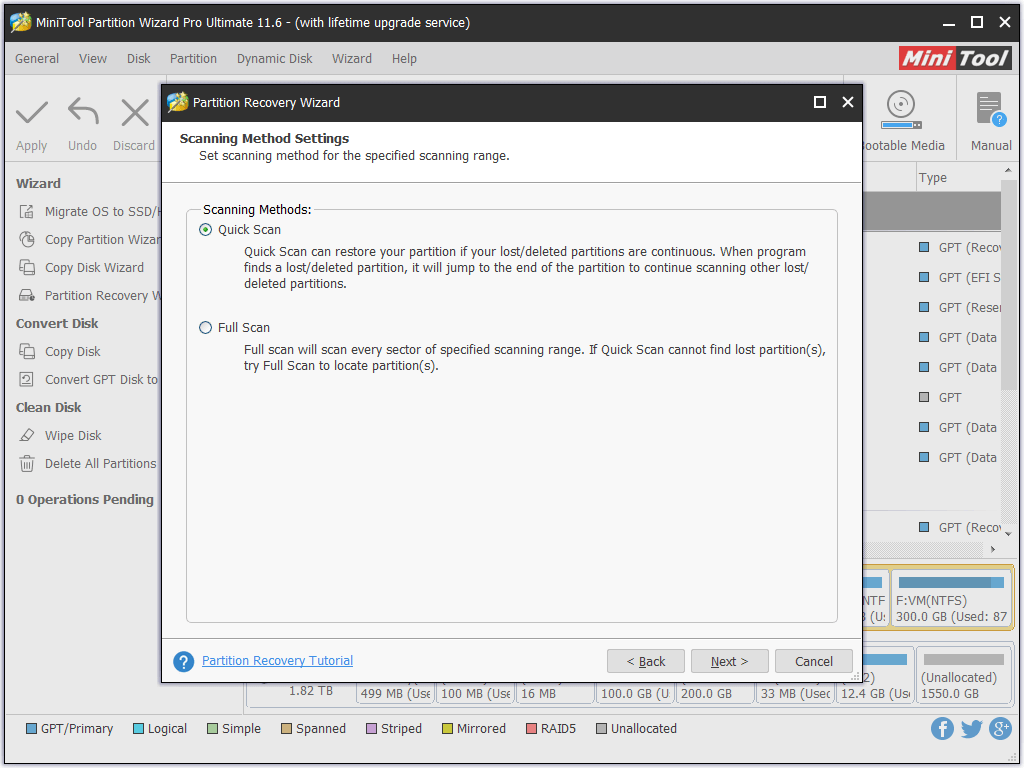
Task: Click the Migrate OS to SSD icon
Action: pyautogui.click(x=27, y=212)
